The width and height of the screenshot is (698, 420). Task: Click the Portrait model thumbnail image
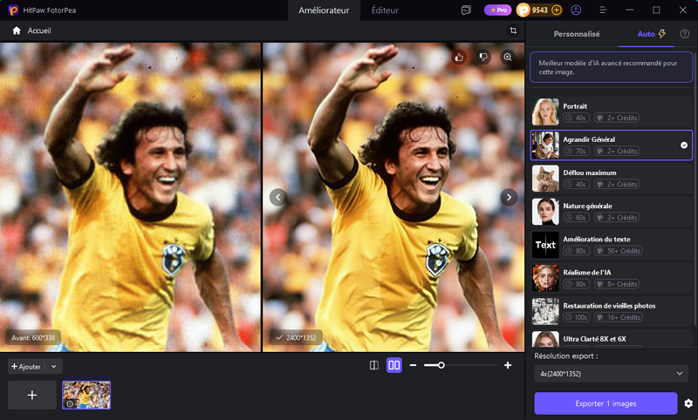point(545,112)
